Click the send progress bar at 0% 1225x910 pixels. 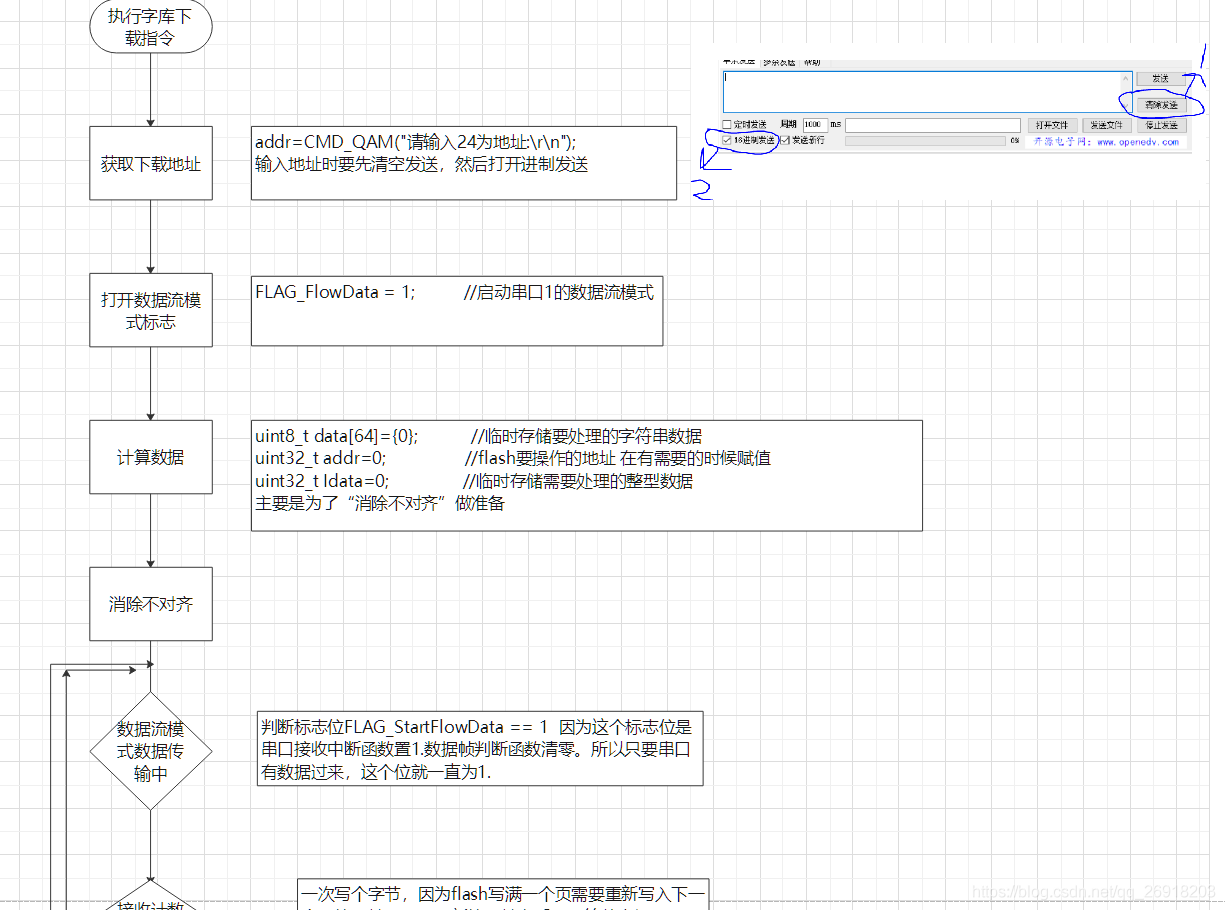click(925, 141)
